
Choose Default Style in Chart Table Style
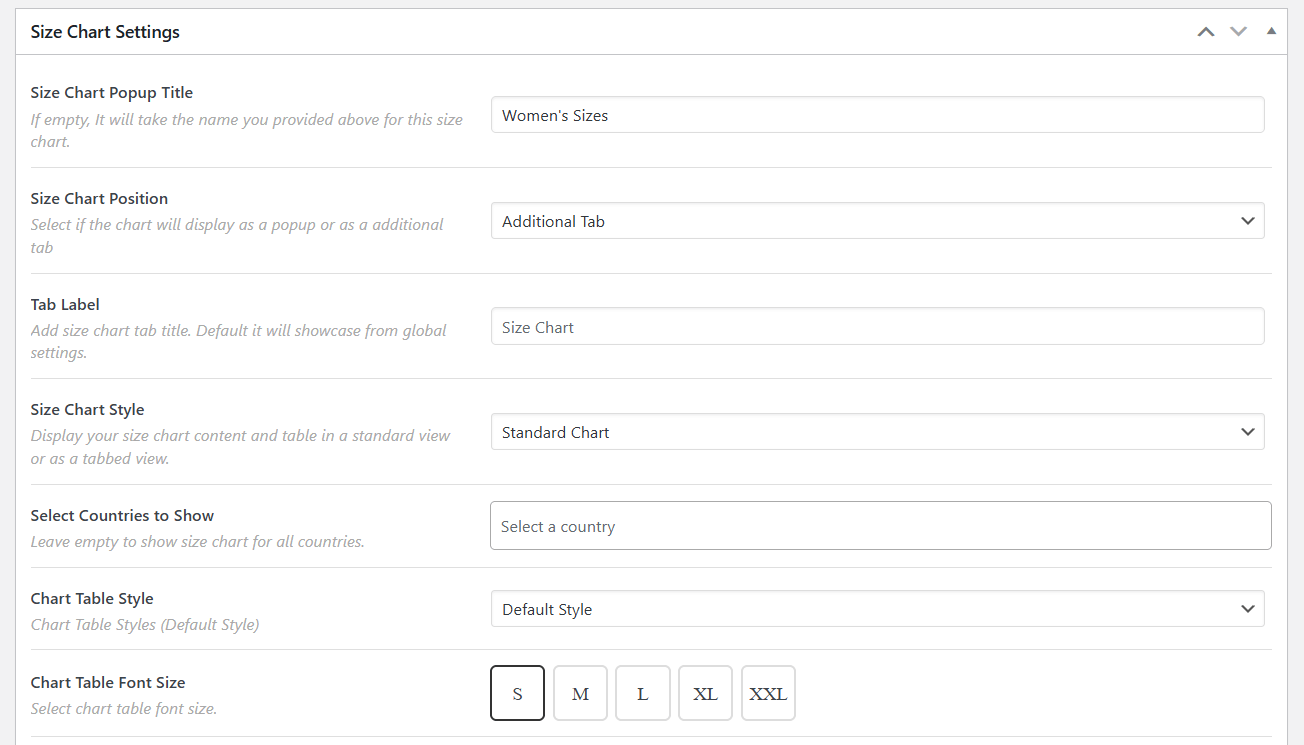pyautogui.click(x=877, y=608)
